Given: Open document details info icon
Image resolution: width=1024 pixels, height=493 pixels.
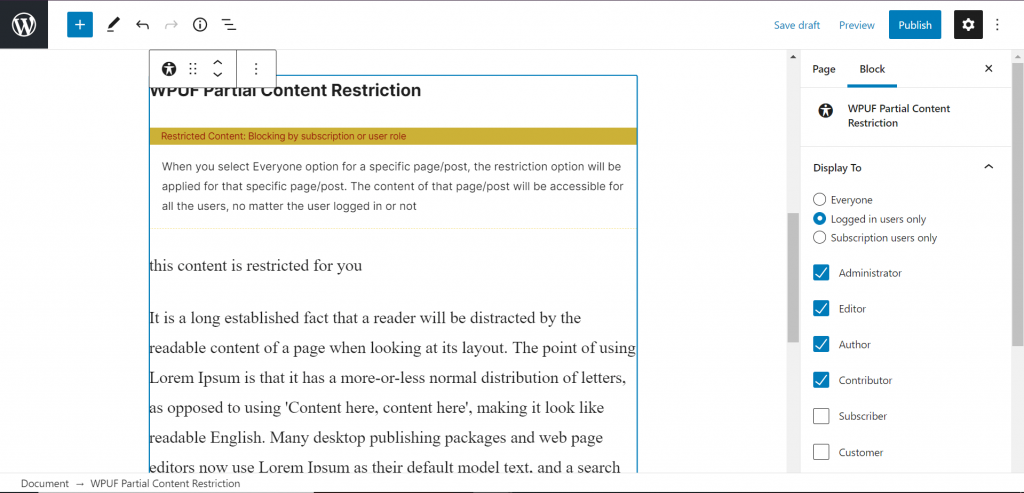Looking at the screenshot, I should click(200, 25).
